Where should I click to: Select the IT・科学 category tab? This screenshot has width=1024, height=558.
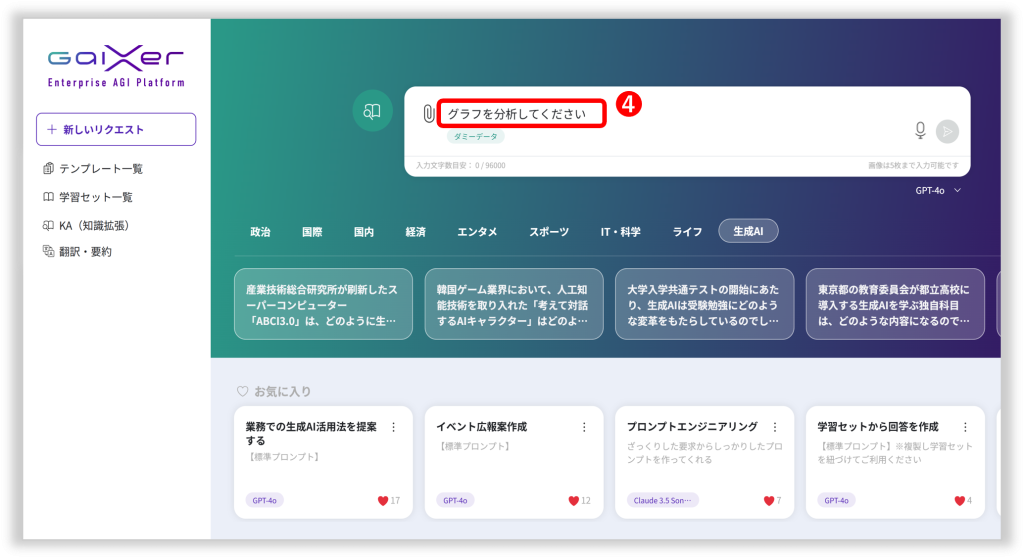(x=620, y=232)
